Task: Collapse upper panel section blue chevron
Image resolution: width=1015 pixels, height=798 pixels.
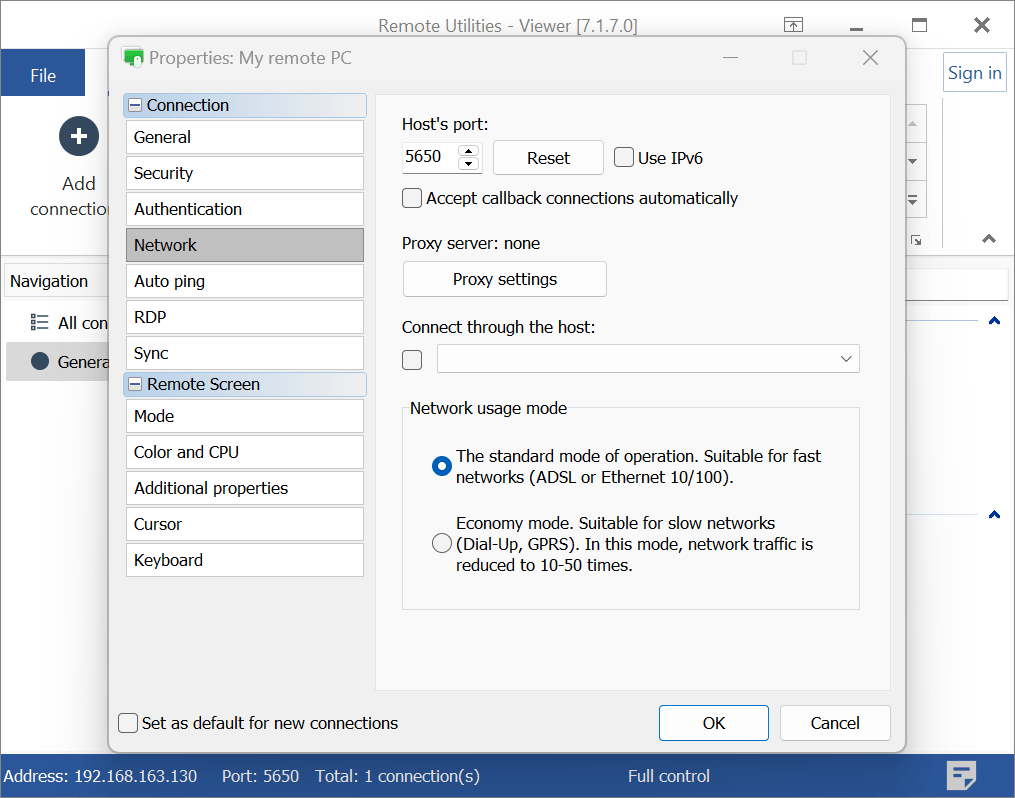Action: pyautogui.click(x=994, y=320)
